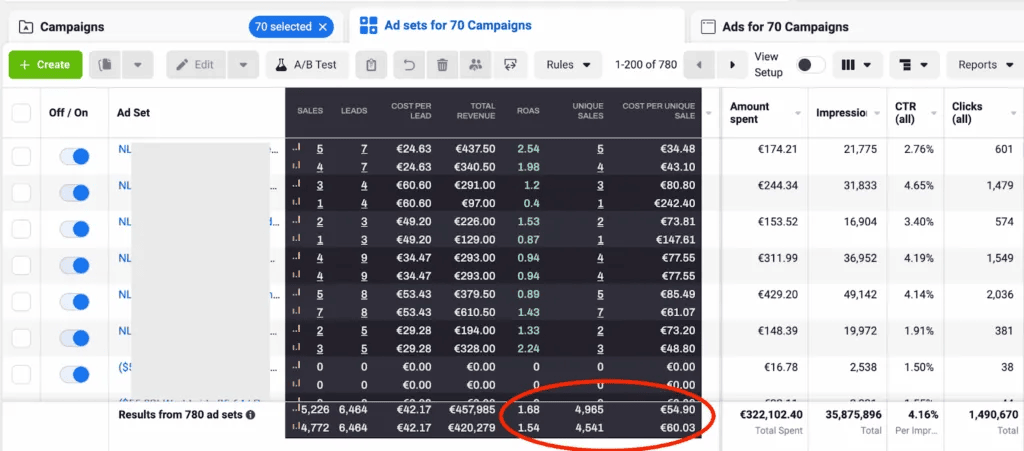Expand the Rules dropdown
The height and width of the screenshot is (451, 1024).
coord(568,65)
